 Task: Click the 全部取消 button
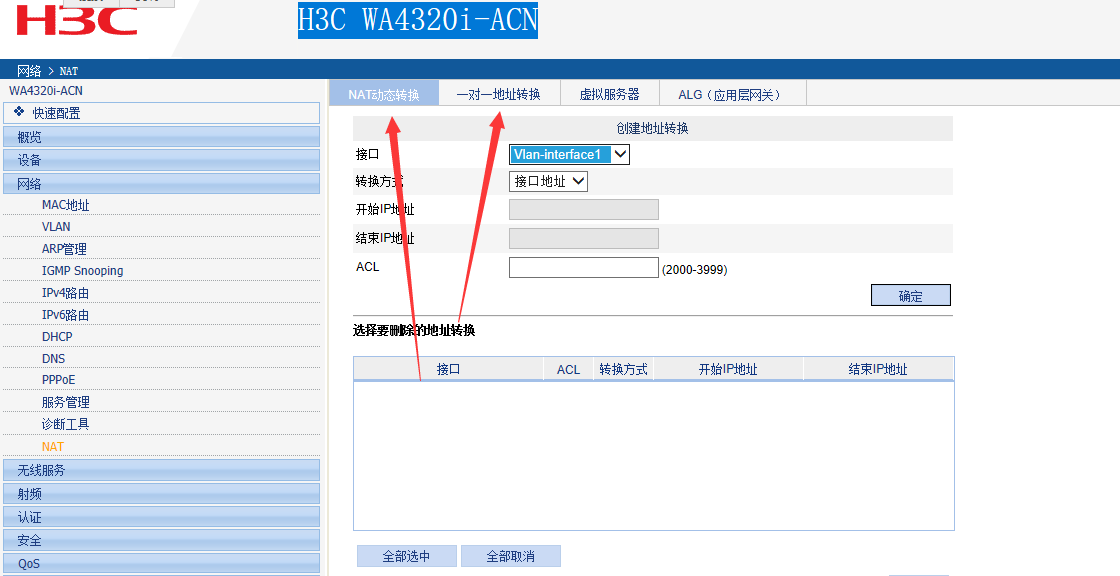click(511, 556)
